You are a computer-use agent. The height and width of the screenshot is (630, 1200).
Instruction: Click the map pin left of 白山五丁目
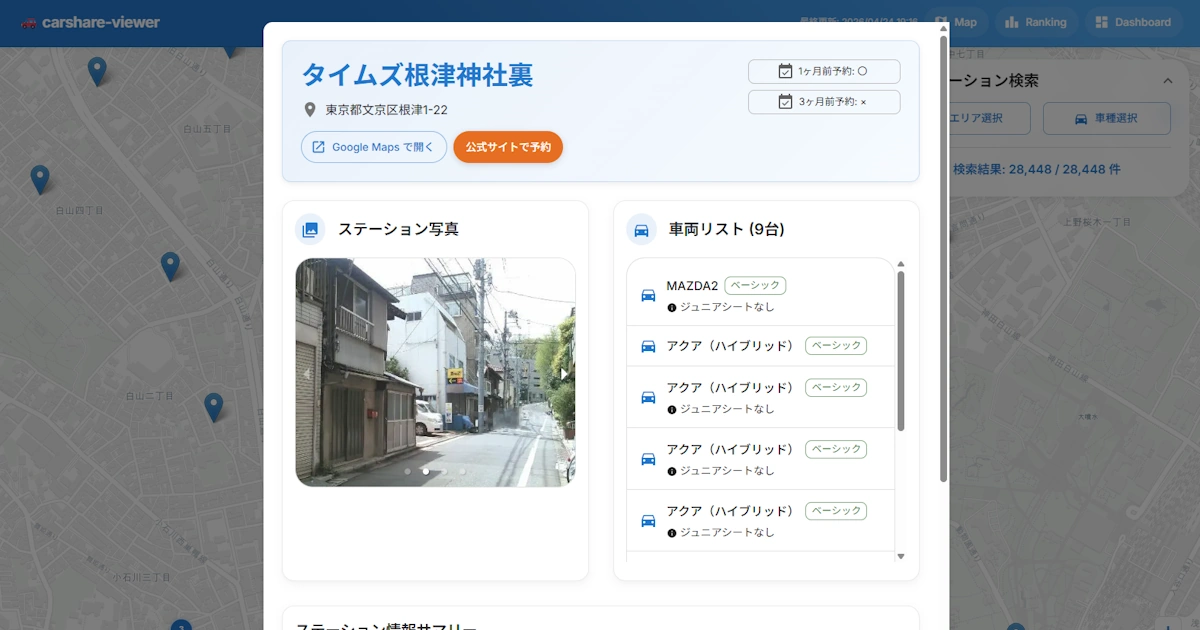pyautogui.click(x=97, y=71)
